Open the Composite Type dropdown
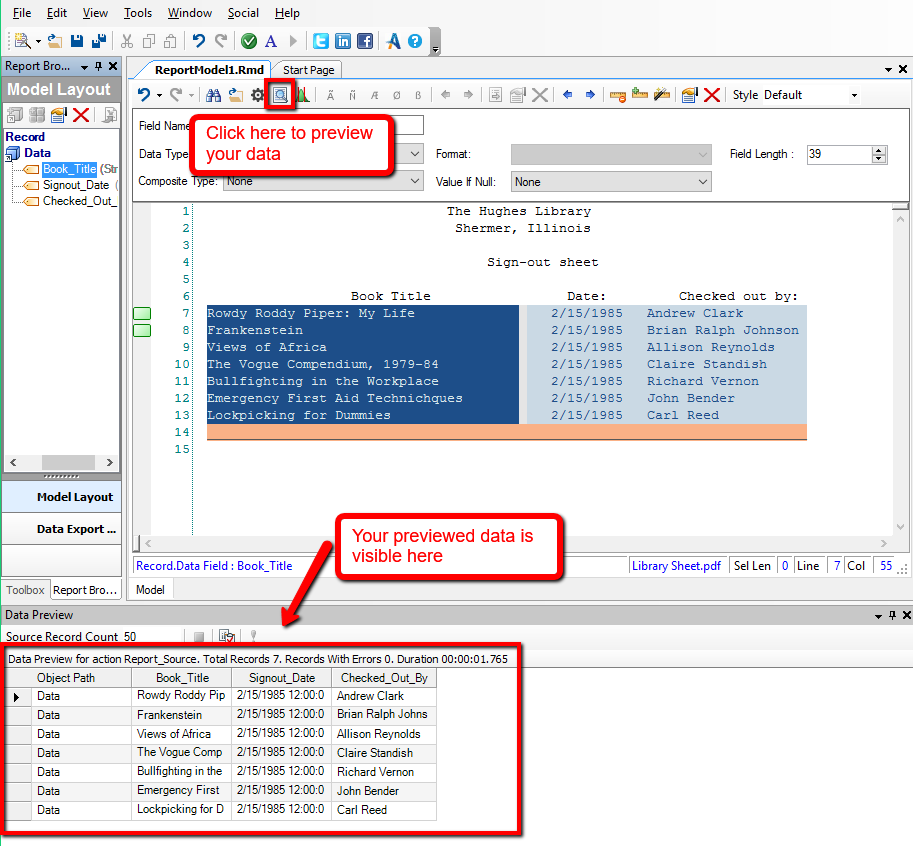 coord(416,182)
